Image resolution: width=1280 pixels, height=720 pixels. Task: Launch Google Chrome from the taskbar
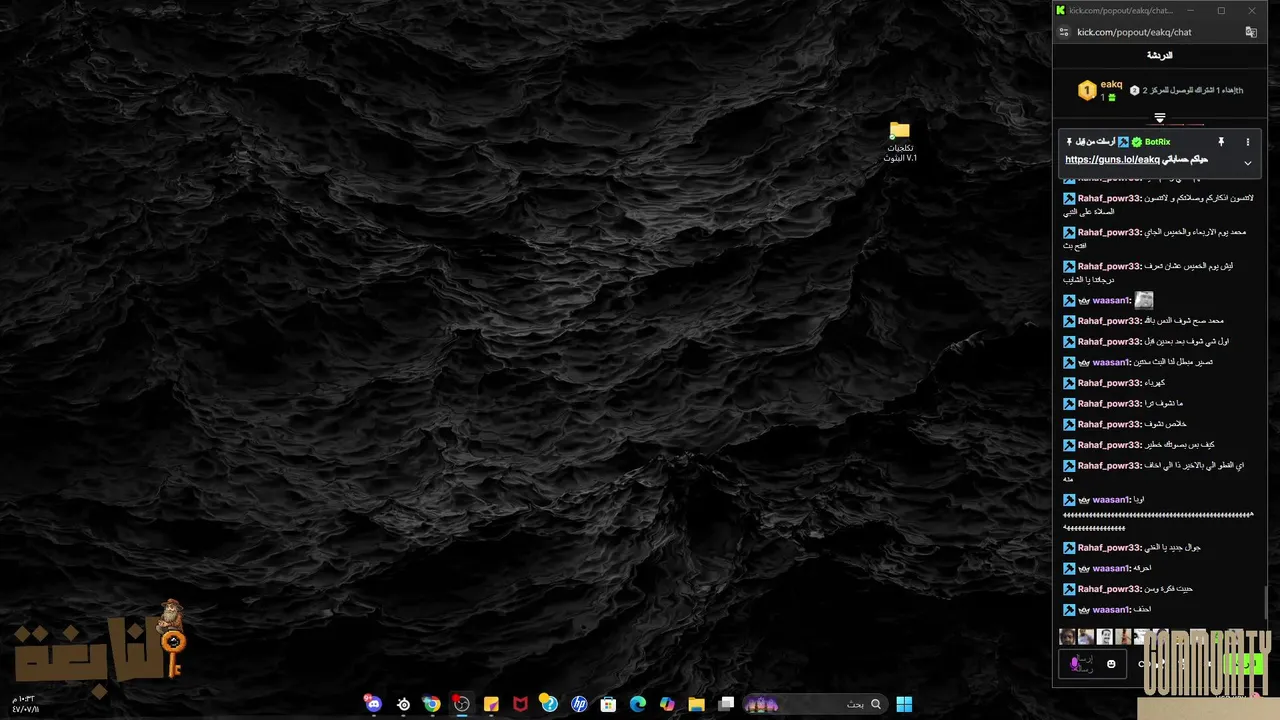432,704
